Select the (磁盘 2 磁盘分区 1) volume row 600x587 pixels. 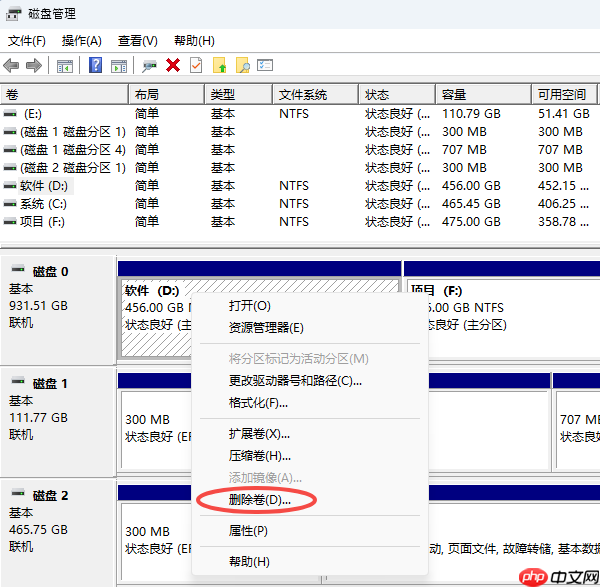pyautogui.click(x=300, y=168)
